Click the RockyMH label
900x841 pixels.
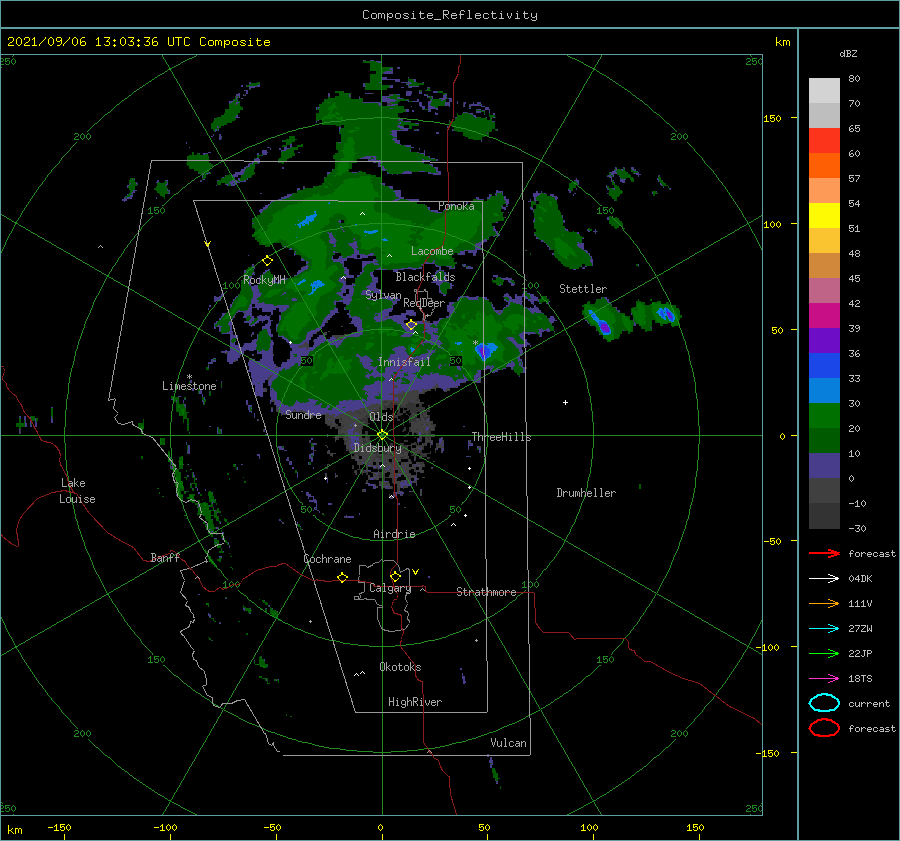(x=264, y=280)
